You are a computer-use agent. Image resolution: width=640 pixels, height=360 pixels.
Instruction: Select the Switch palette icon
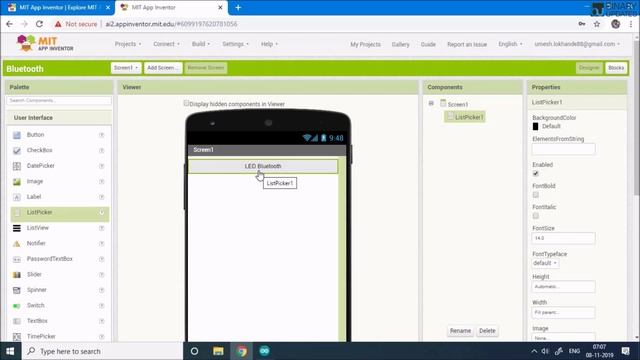tap(17, 306)
